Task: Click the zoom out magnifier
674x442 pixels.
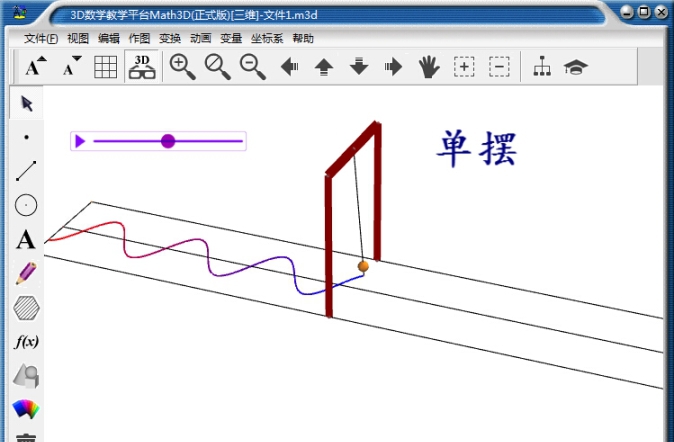Action: tap(253, 67)
